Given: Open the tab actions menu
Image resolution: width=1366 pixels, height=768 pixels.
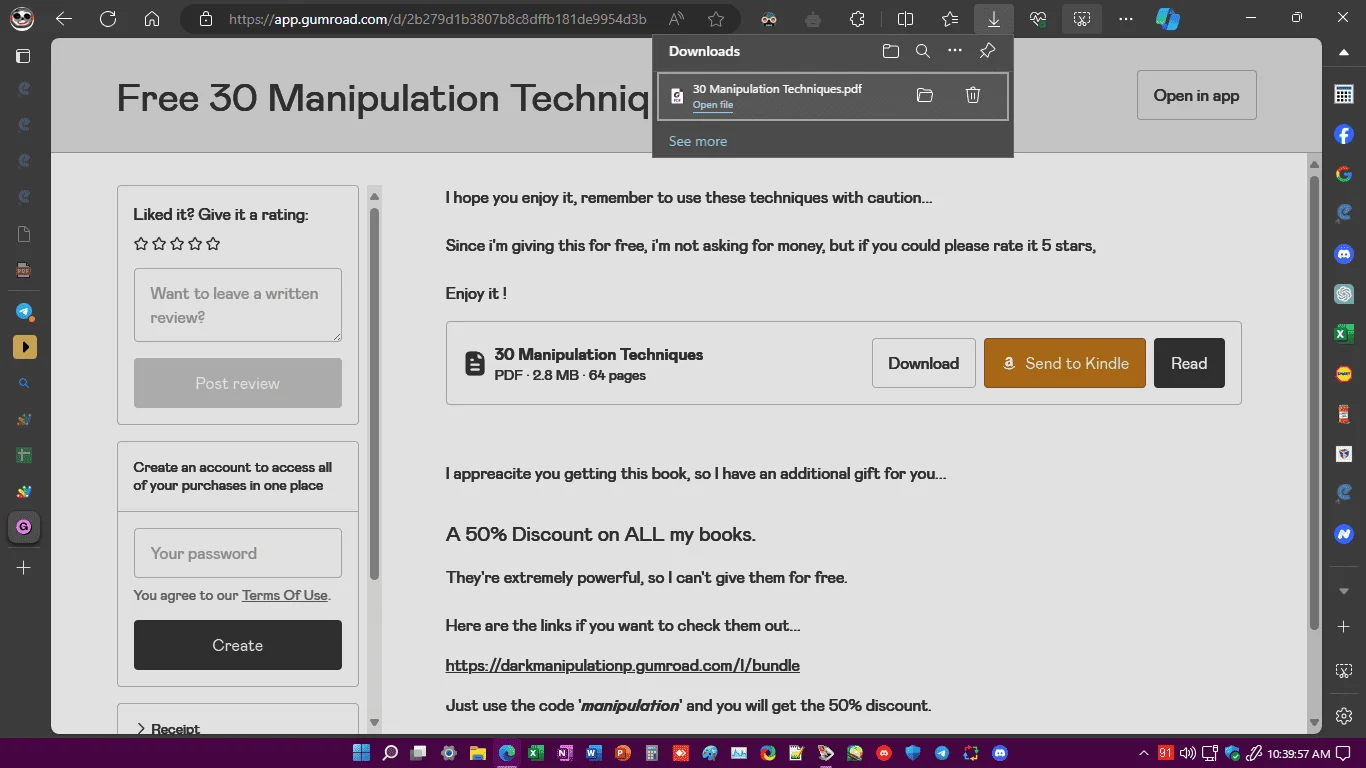Looking at the screenshot, I should coord(24,57).
